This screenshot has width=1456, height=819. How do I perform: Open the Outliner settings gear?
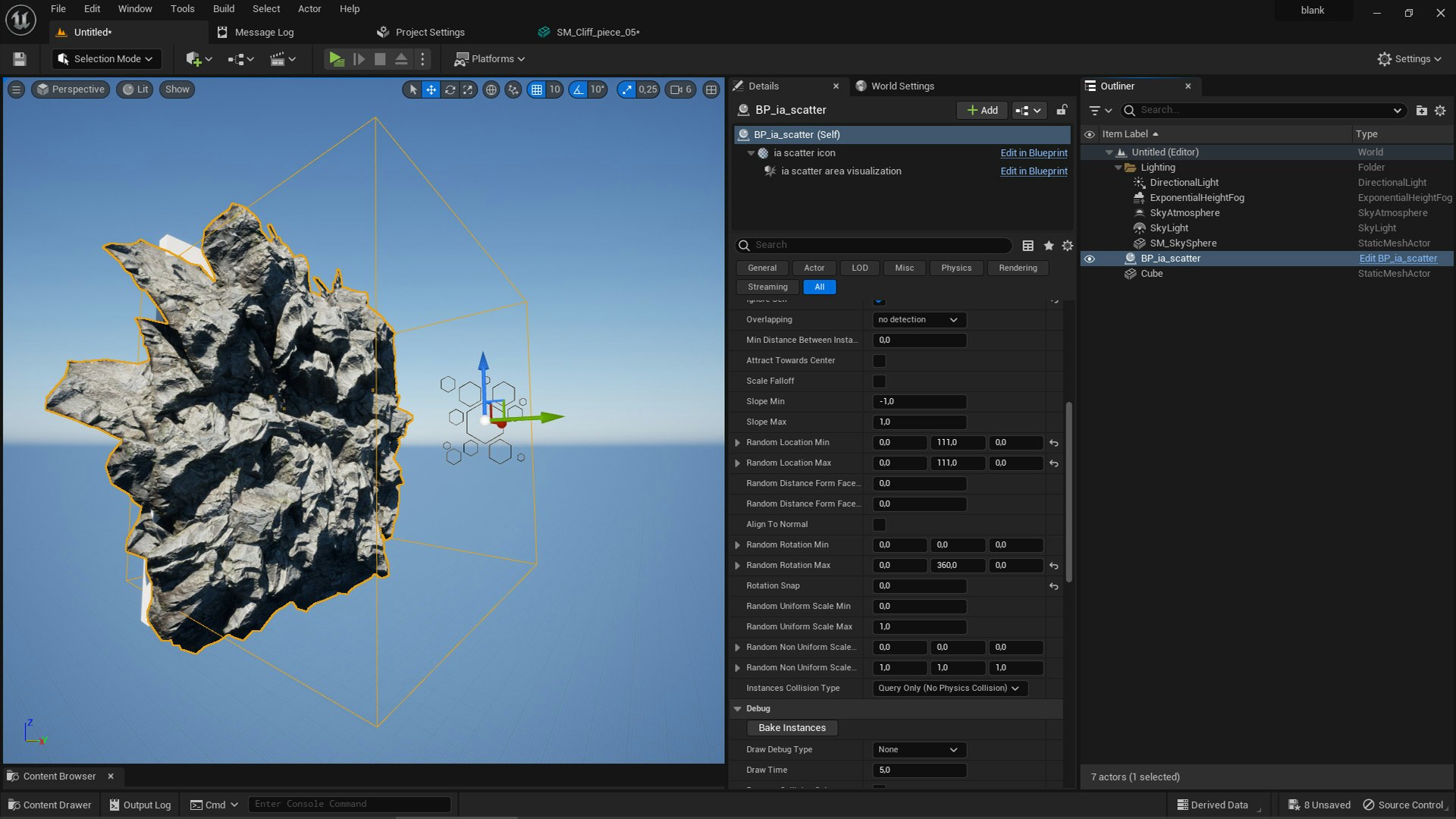pyautogui.click(x=1440, y=111)
